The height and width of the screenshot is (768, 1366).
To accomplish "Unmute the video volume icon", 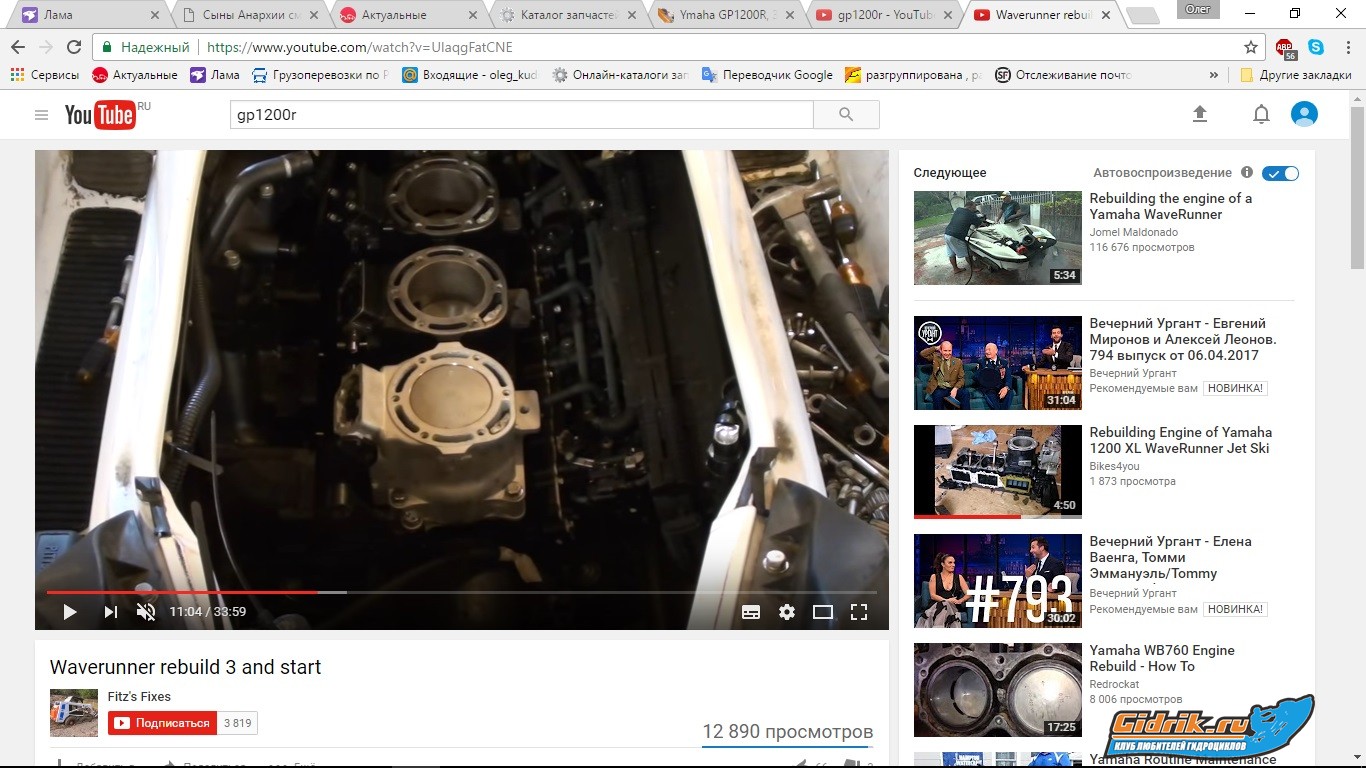I will (146, 612).
